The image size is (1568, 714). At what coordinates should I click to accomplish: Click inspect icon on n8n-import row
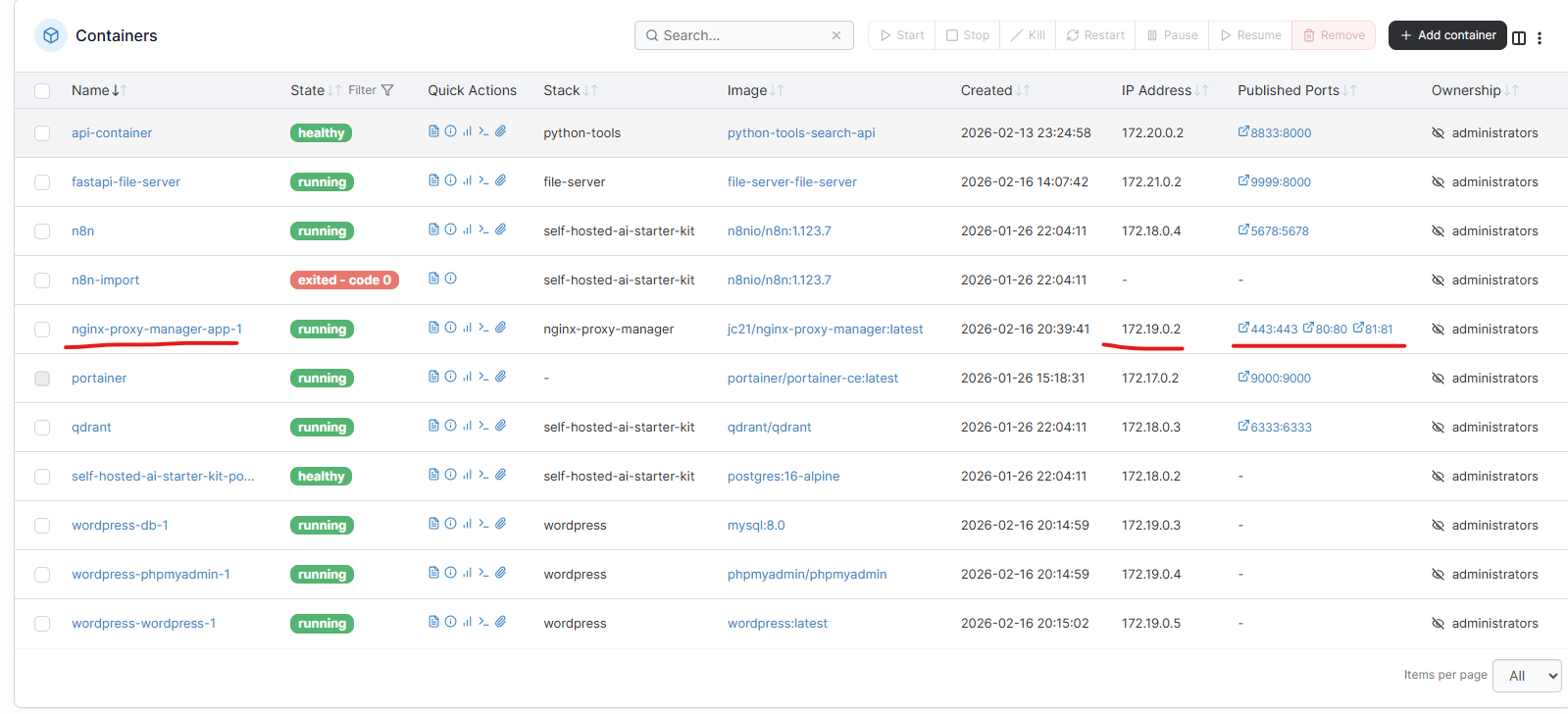coord(450,279)
